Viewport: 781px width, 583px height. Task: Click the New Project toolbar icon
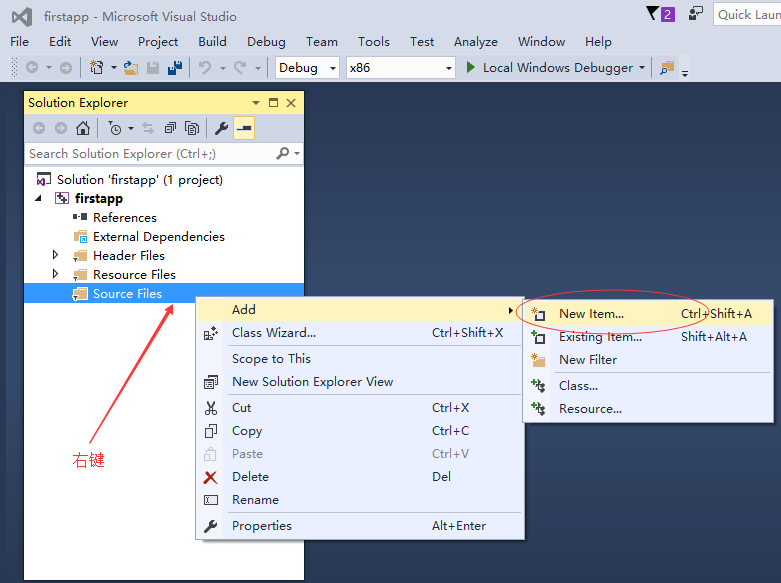[97, 68]
